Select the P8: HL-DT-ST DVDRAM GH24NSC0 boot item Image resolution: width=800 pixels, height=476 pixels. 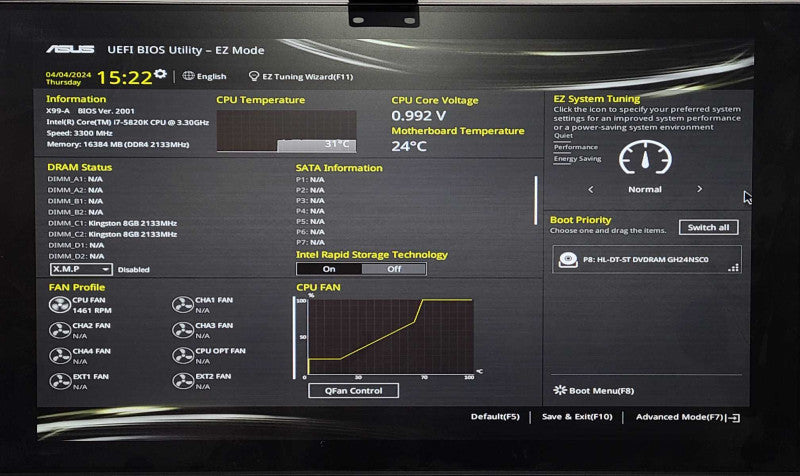[647, 259]
